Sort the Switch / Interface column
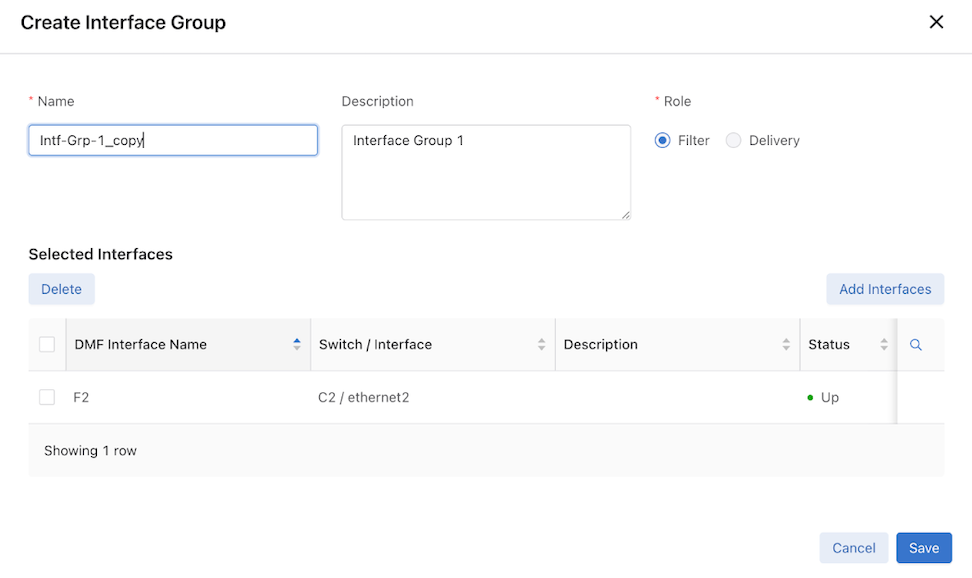The height and width of the screenshot is (578, 972). click(x=541, y=345)
